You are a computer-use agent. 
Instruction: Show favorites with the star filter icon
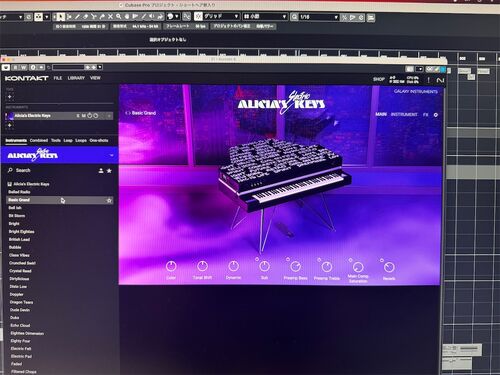point(109,171)
